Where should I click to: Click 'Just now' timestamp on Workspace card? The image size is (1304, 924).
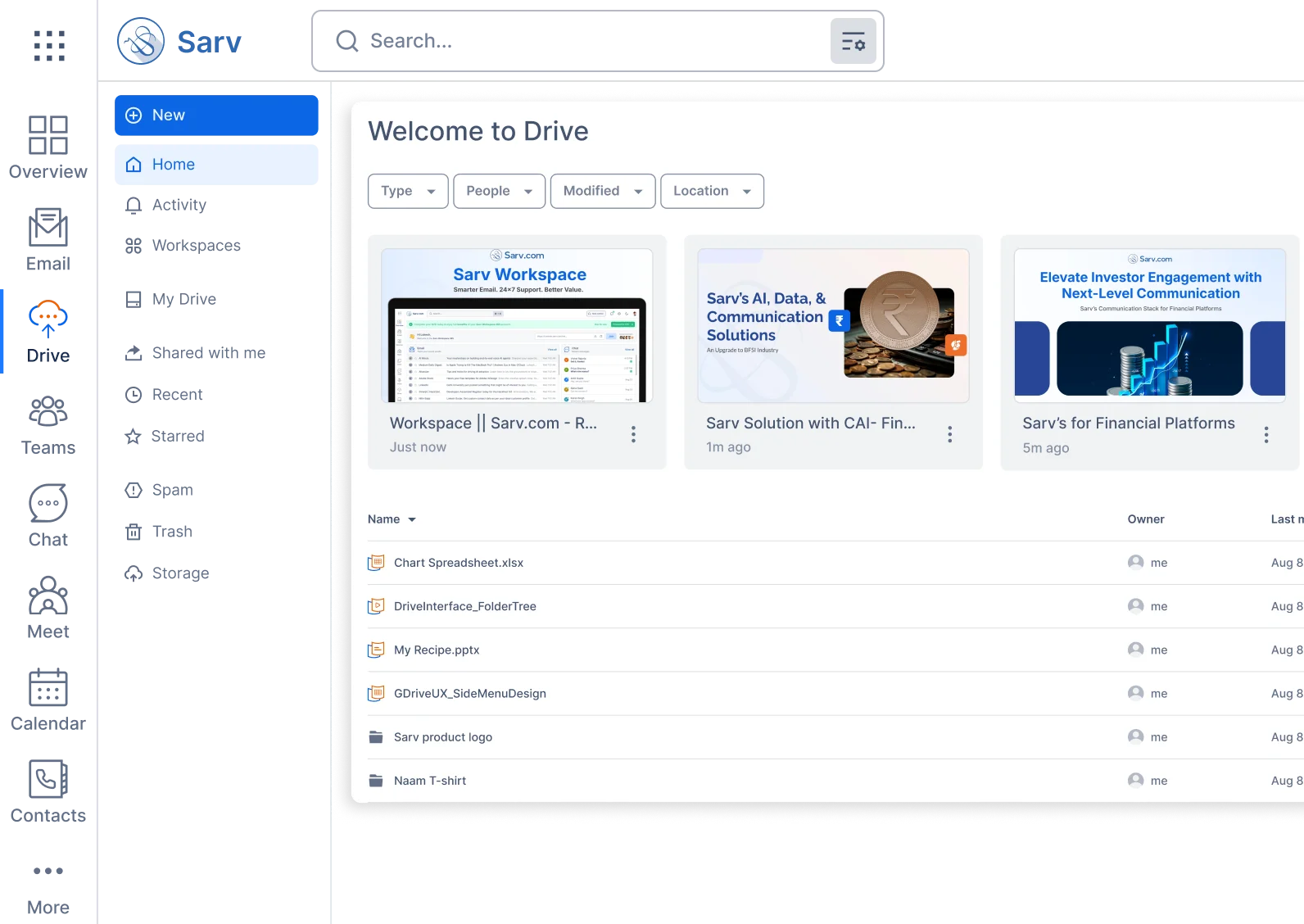[x=418, y=447]
